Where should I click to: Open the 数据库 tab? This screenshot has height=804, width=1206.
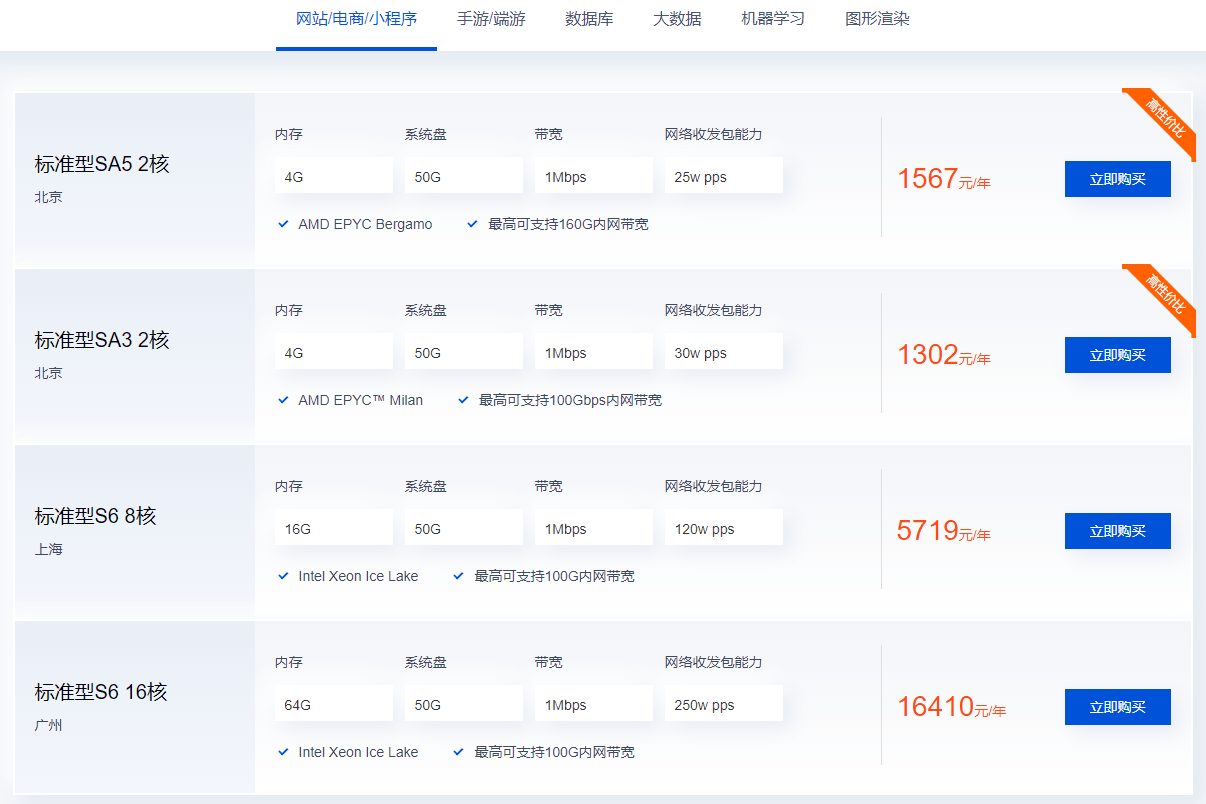pos(589,19)
